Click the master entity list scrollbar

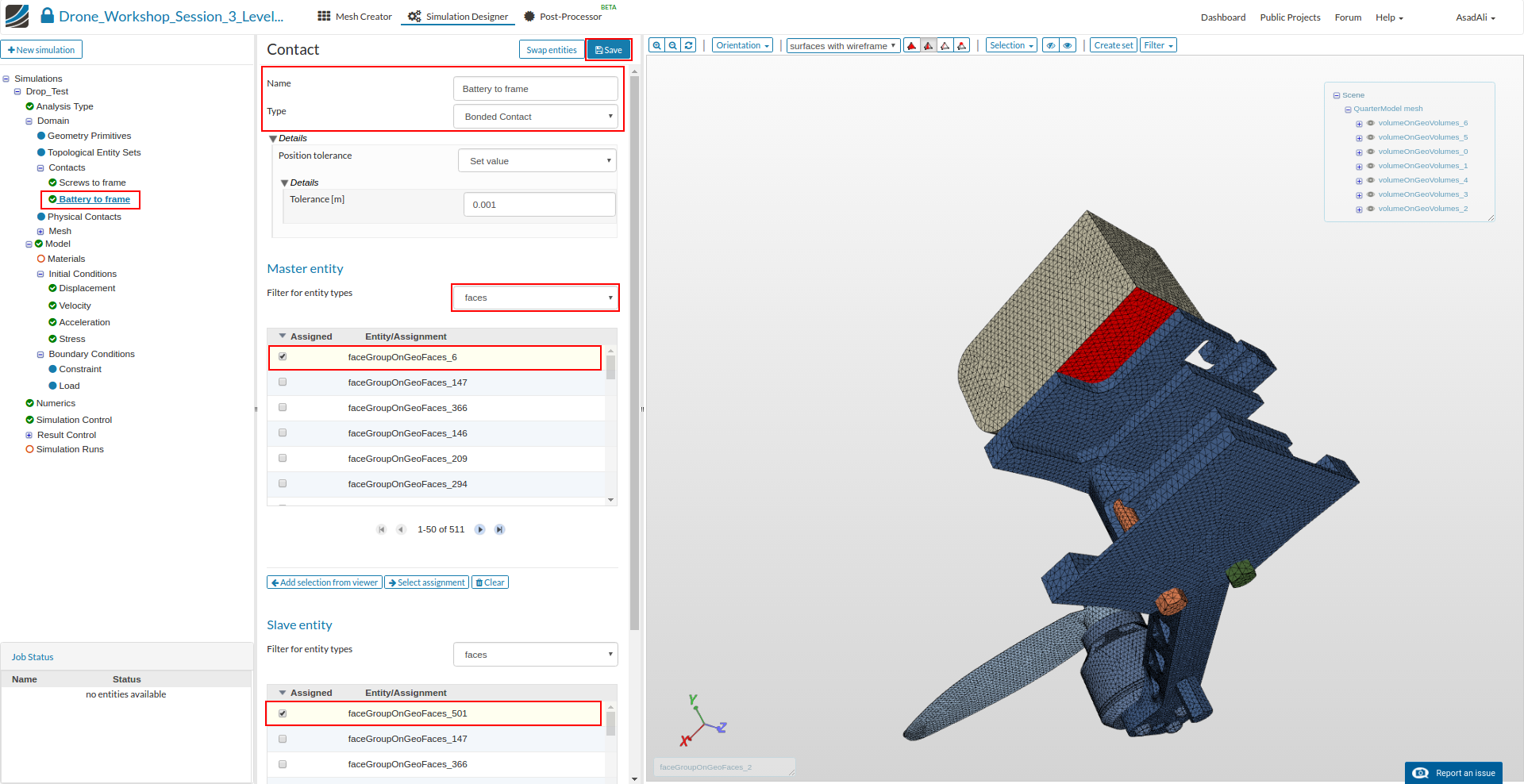[610, 367]
